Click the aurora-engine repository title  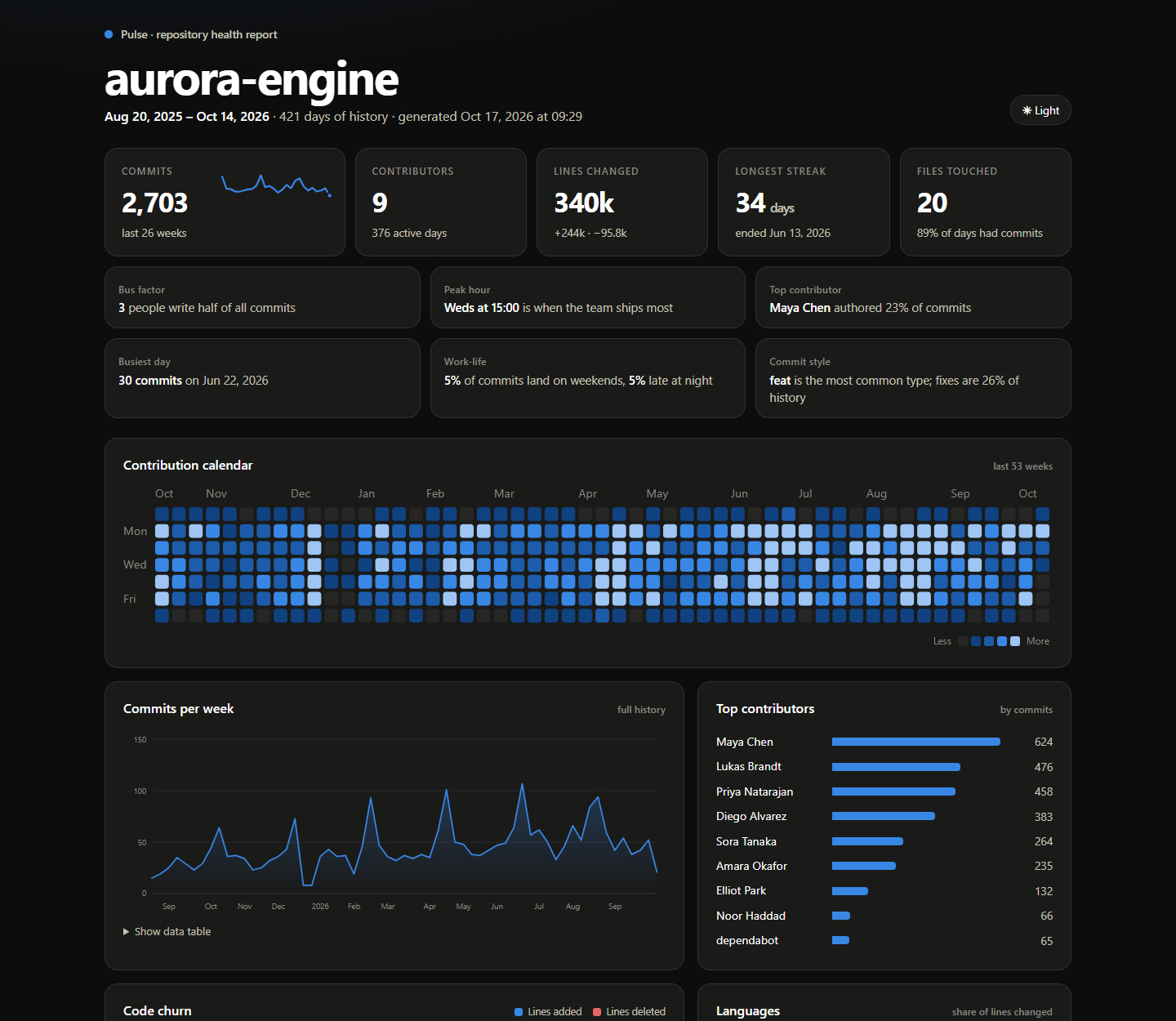click(252, 79)
